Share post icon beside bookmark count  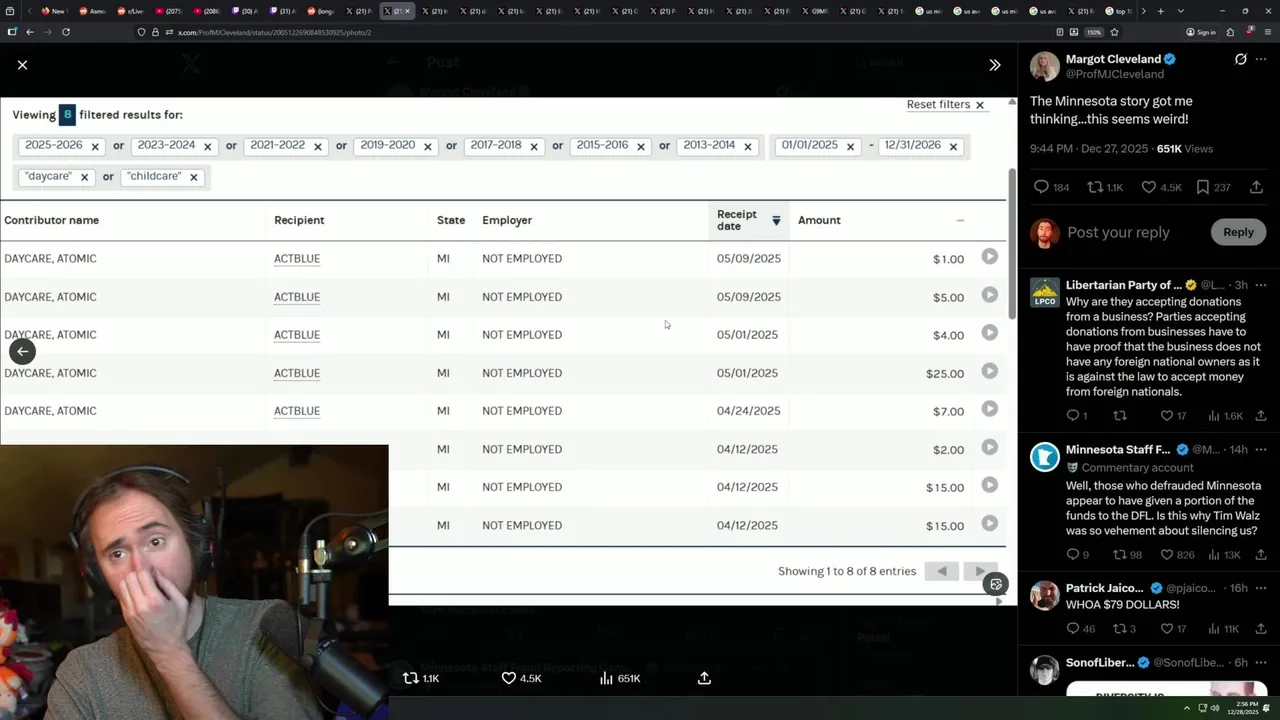pos(1256,187)
